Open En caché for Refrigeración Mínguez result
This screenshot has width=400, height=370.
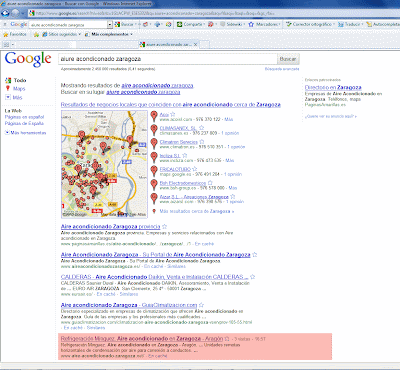tap(158, 356)
